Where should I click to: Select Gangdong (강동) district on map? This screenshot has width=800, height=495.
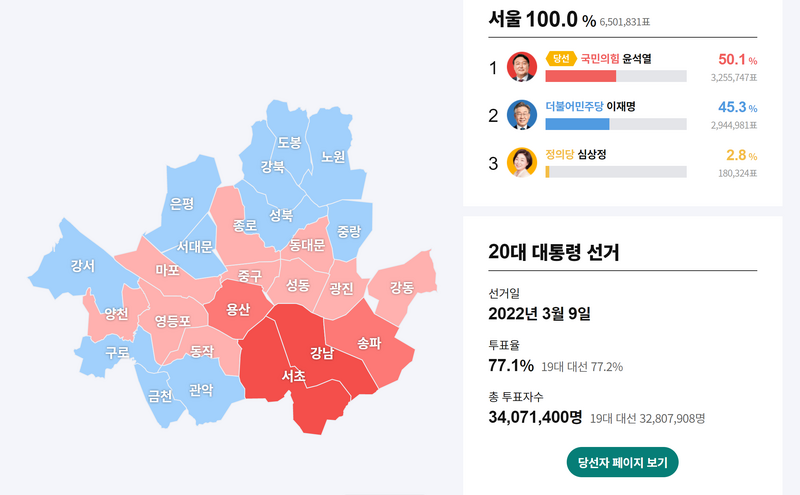click(x=401, y=288)
